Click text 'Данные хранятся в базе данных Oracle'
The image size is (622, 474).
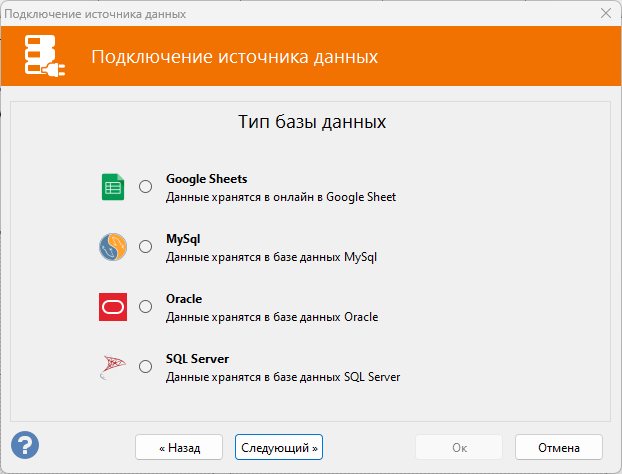272,317
